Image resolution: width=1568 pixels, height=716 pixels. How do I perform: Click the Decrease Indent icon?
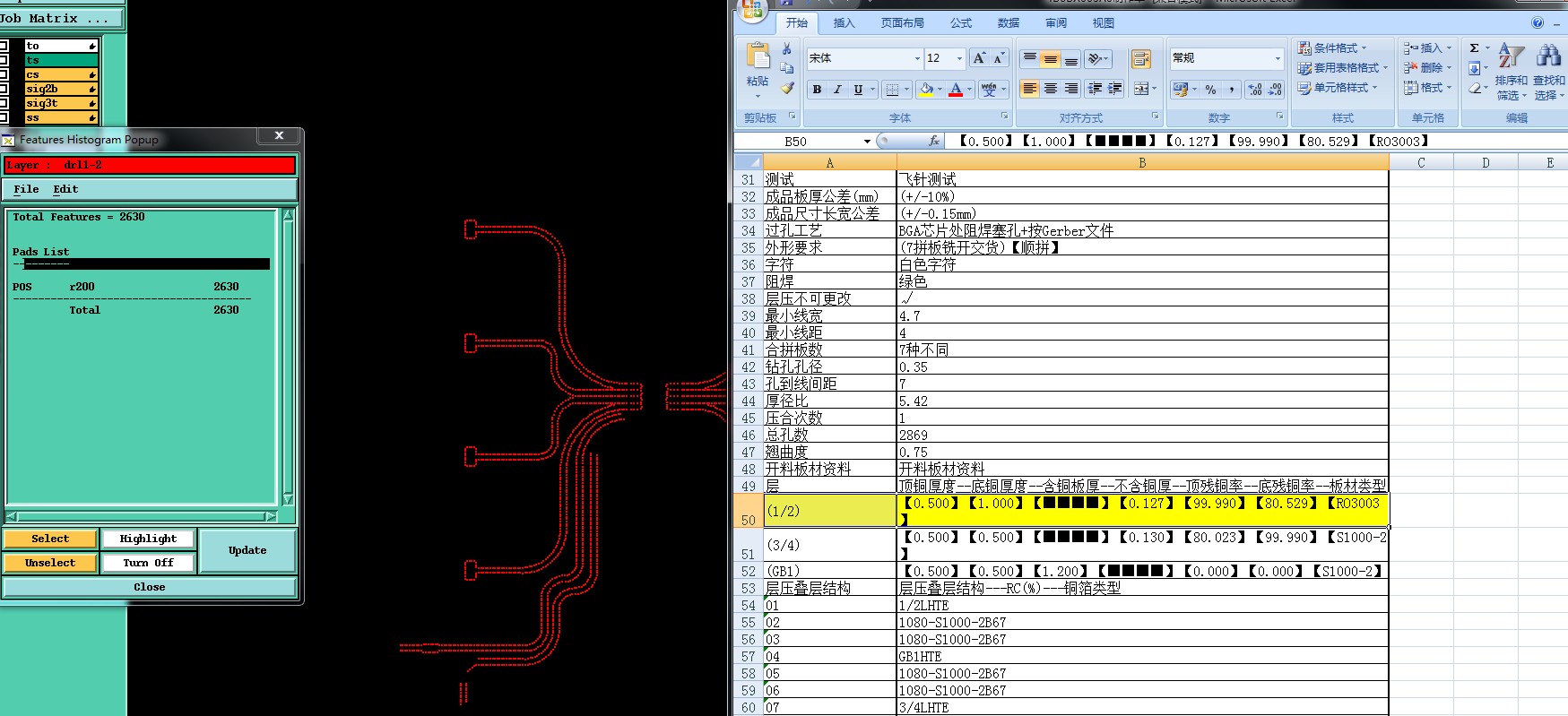[1095, 89]
